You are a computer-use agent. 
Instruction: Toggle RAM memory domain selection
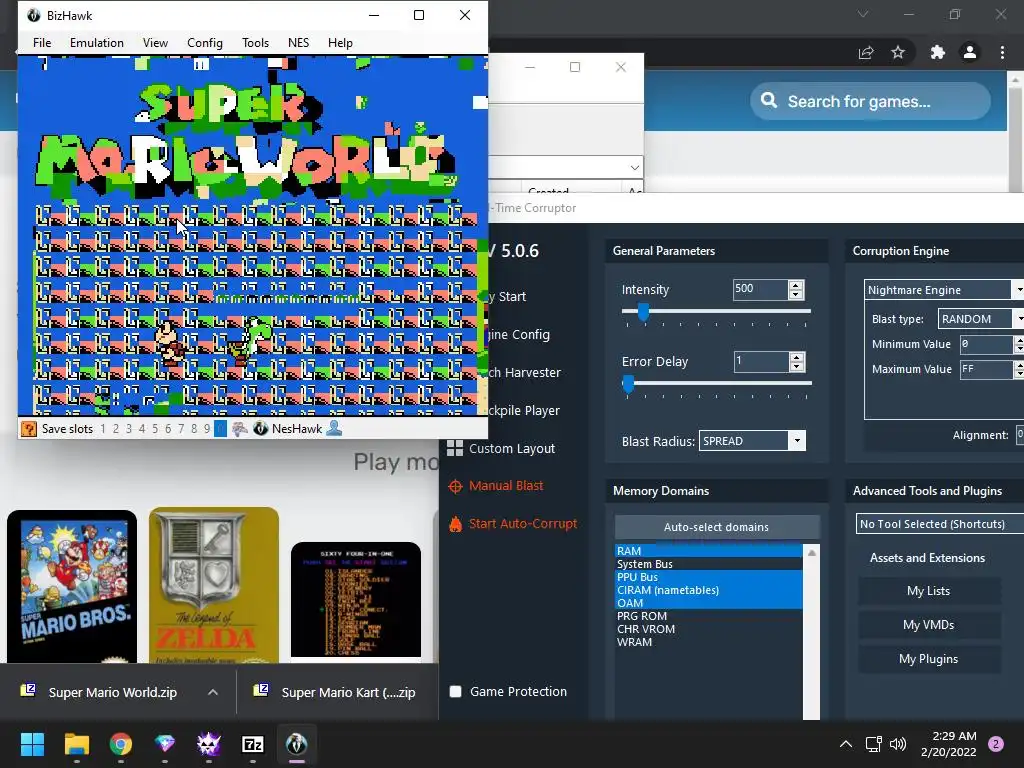(x=708, y=551)
